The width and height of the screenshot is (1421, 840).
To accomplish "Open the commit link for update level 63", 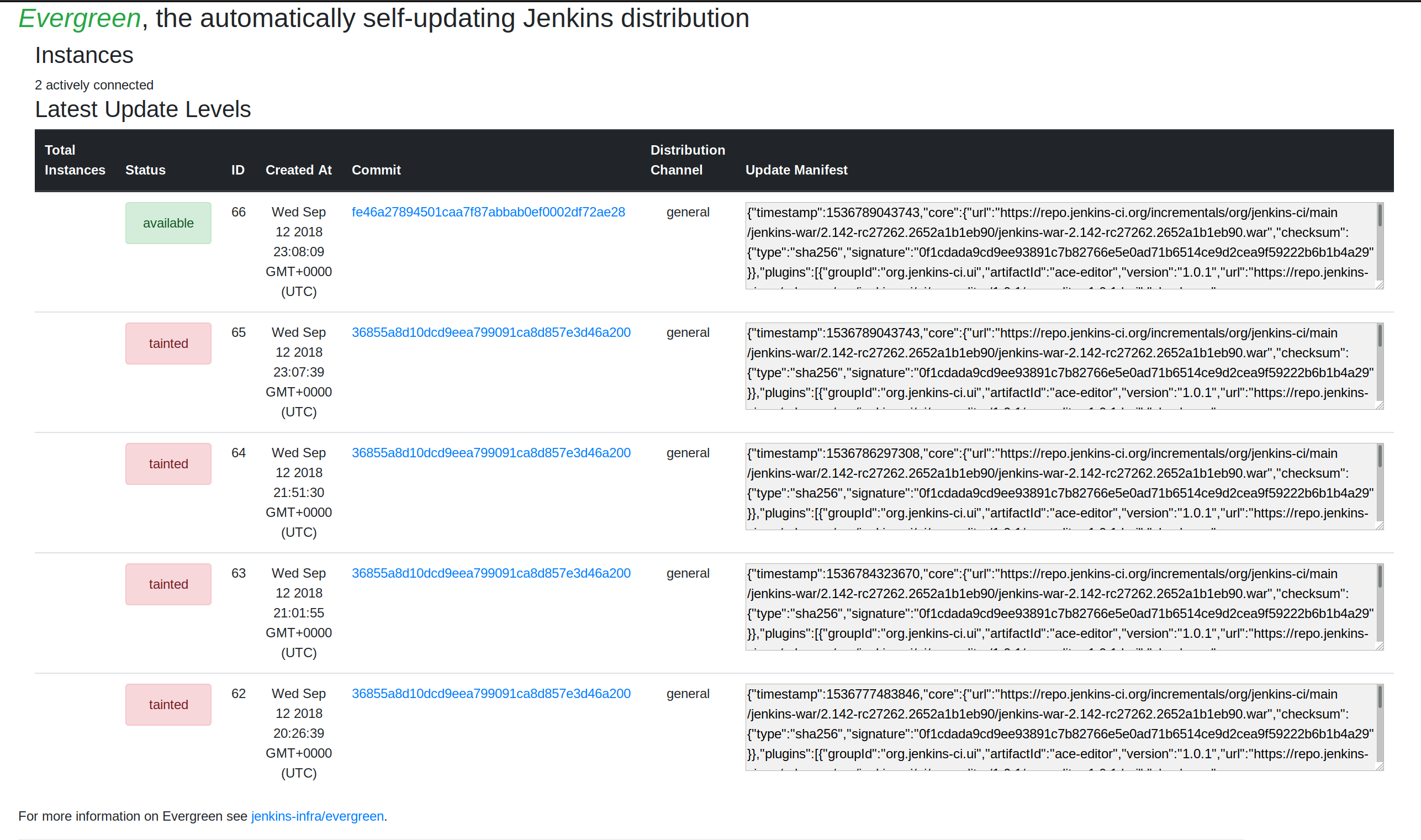I will pos(490,573).
